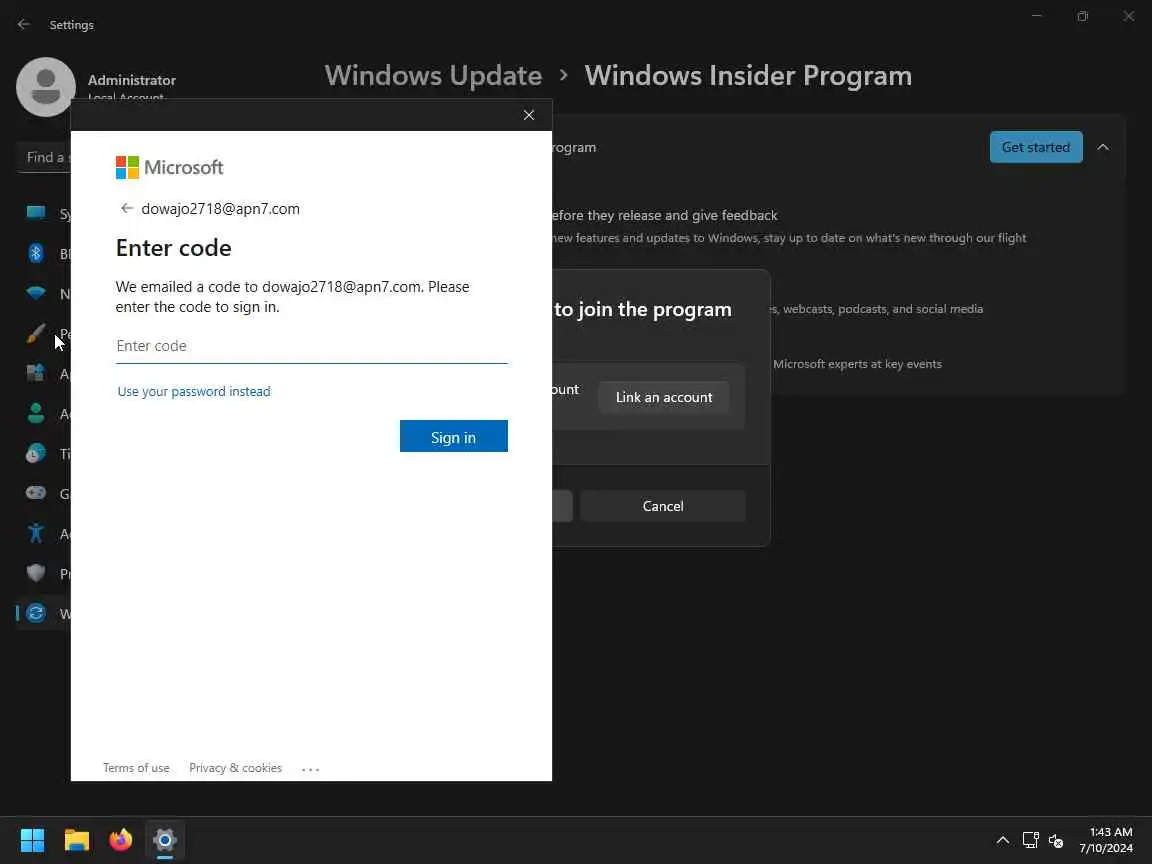Minimize the Settings window
Viewport: 1152px width, 864px height.
[1037, 16]
